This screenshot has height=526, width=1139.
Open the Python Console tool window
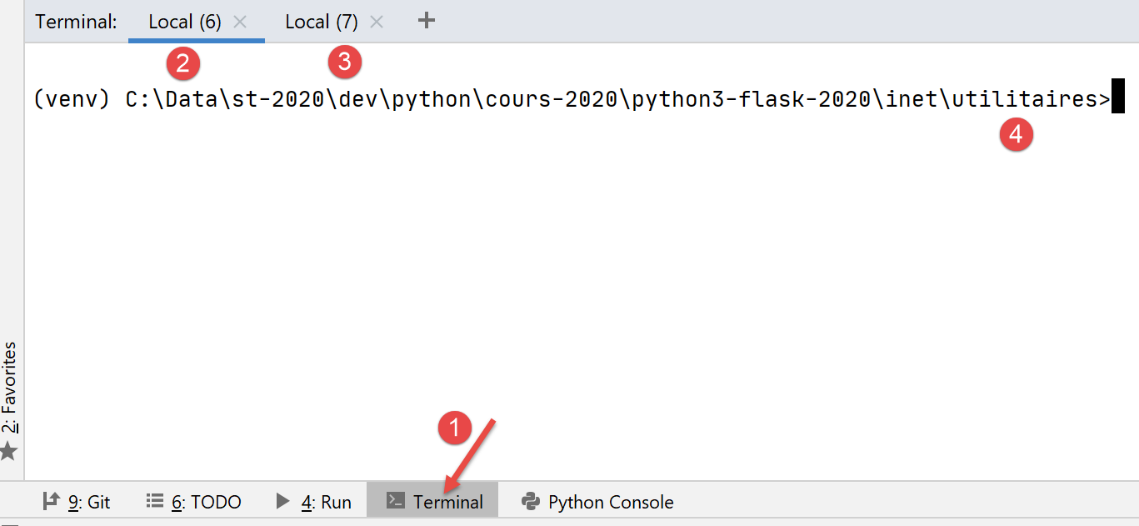coord(610,502)
